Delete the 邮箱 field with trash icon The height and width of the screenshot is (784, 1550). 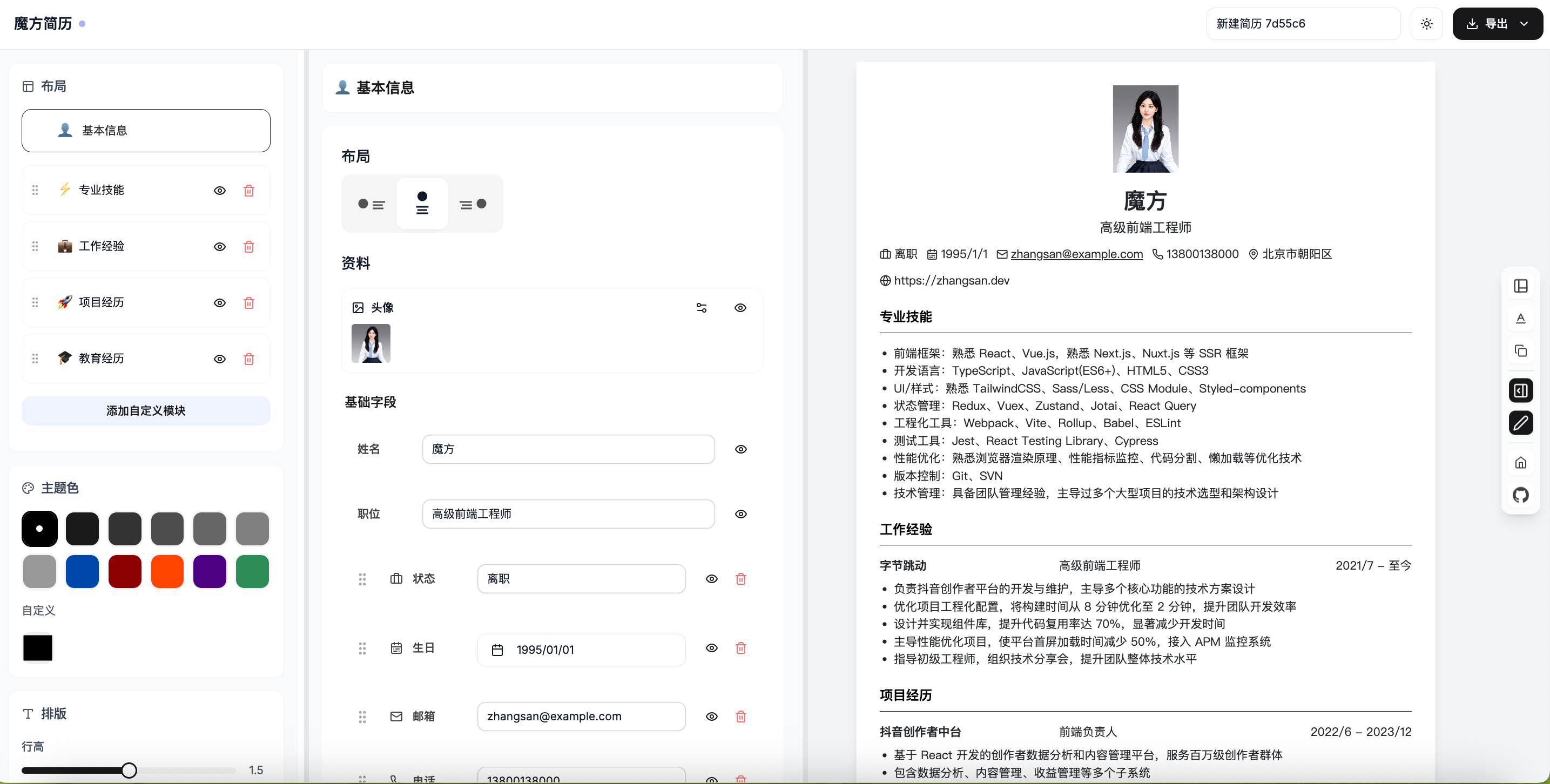point(740,717)
